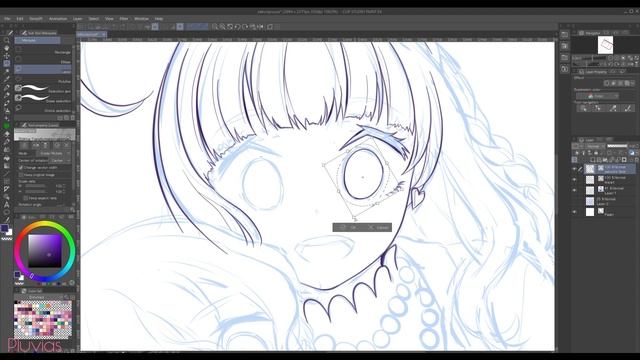Image resolution: width=640 pixels, height=360 pixels.
Task: Click the Rotate left command bar icon
Action: click(x=238, y=27)
